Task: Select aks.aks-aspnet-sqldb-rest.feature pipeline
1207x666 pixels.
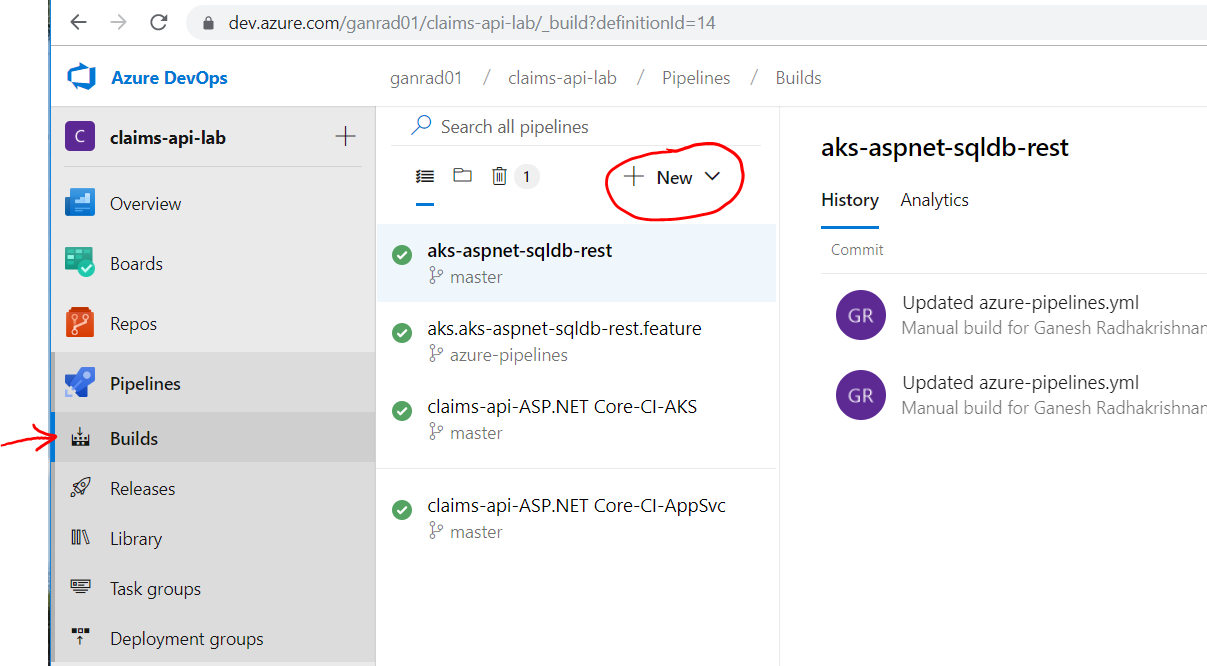Action: (576, 341)
